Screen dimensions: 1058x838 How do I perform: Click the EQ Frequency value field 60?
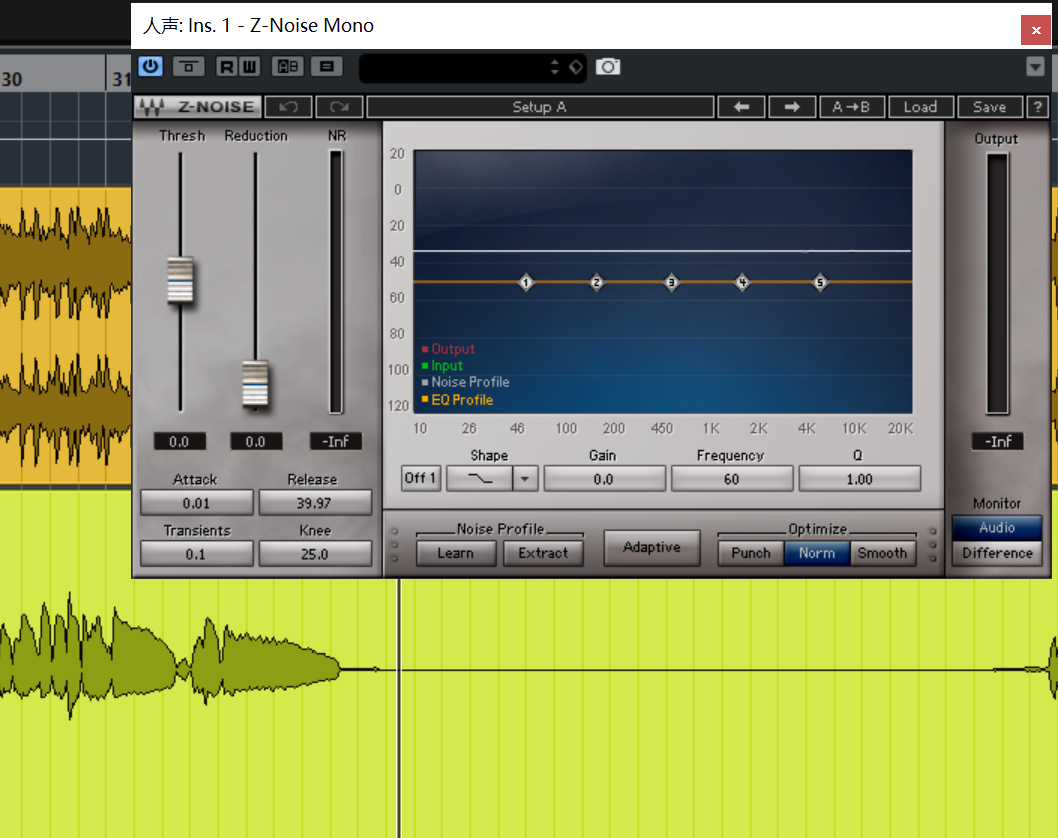tap(731, 479)
